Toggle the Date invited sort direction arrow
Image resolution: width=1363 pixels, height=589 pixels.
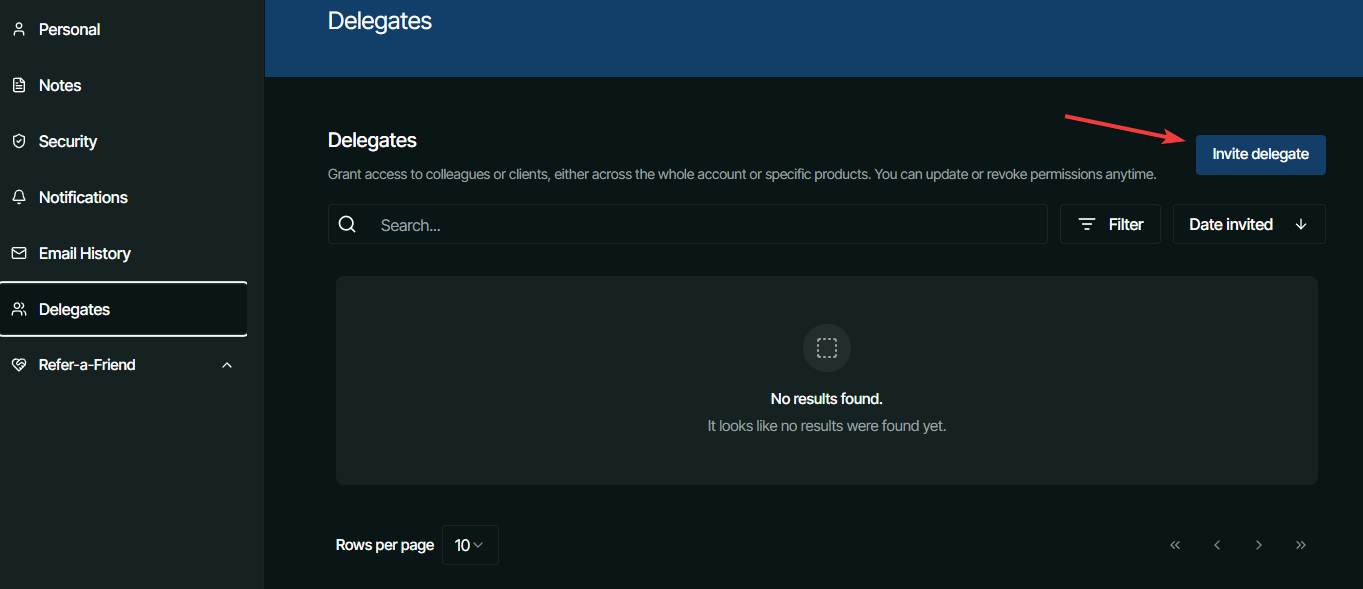[x=1302, y=223]
